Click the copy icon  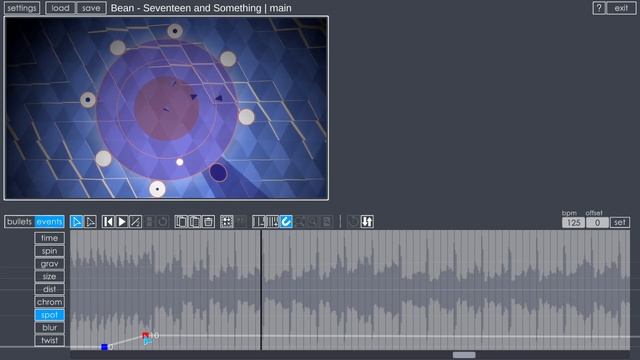(x=181, y=222)
